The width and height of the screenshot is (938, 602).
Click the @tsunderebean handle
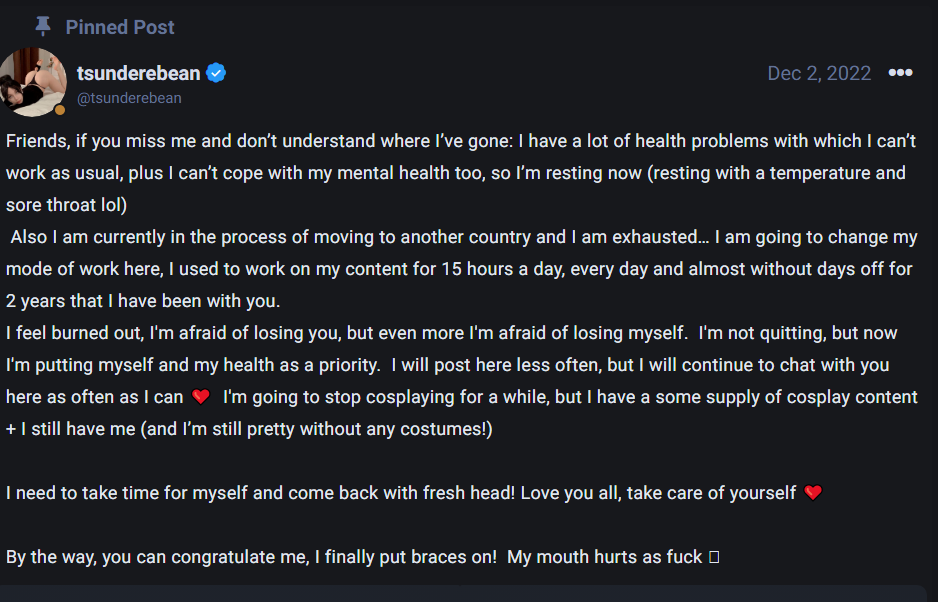point(129,98)
